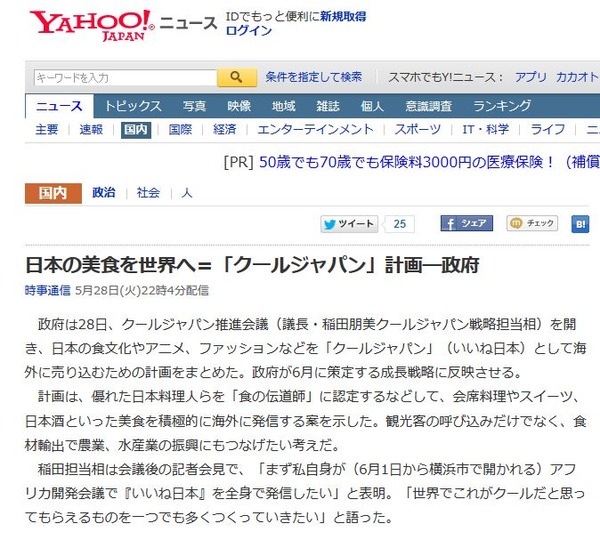Click the スマホでもY!ニュース label

(x=446, y=77)
